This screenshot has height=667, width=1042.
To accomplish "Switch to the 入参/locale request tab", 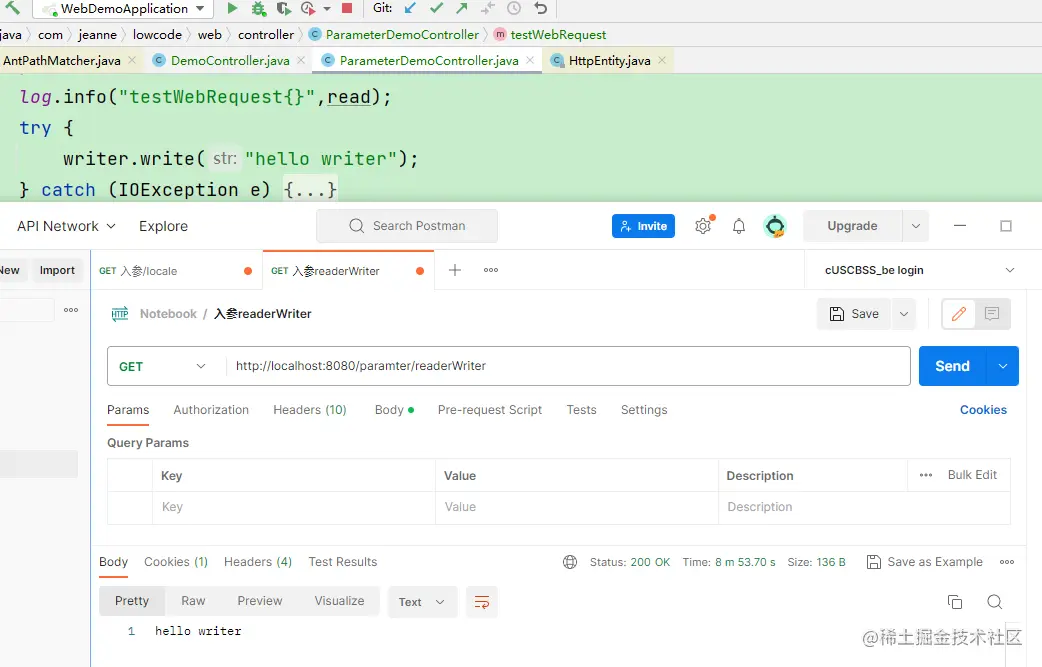I will (x=175, y=270).
